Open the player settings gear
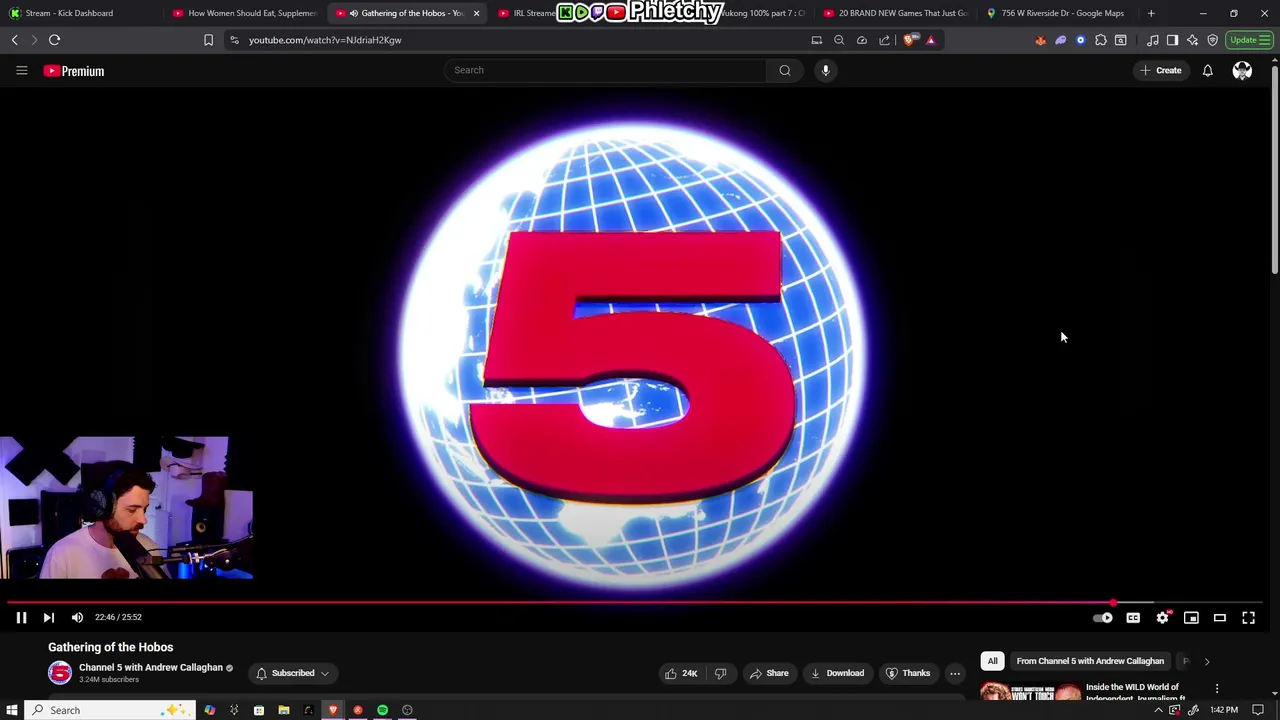The width and height of the screenshot is (1280, 720). [1162, 618]
